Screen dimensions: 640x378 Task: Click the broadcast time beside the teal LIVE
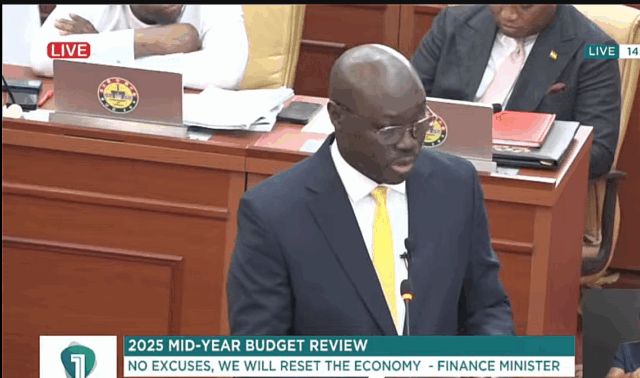pyautogui.click(x=633, y=51)
